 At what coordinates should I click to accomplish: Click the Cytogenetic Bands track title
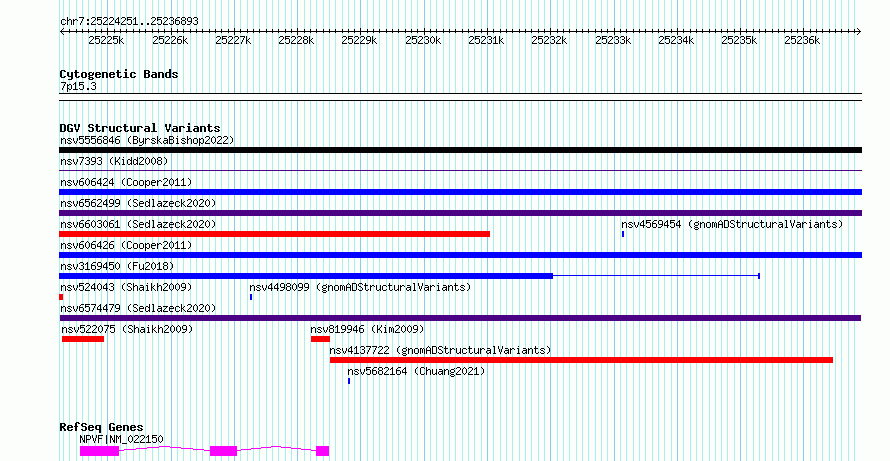pos(119,74)
